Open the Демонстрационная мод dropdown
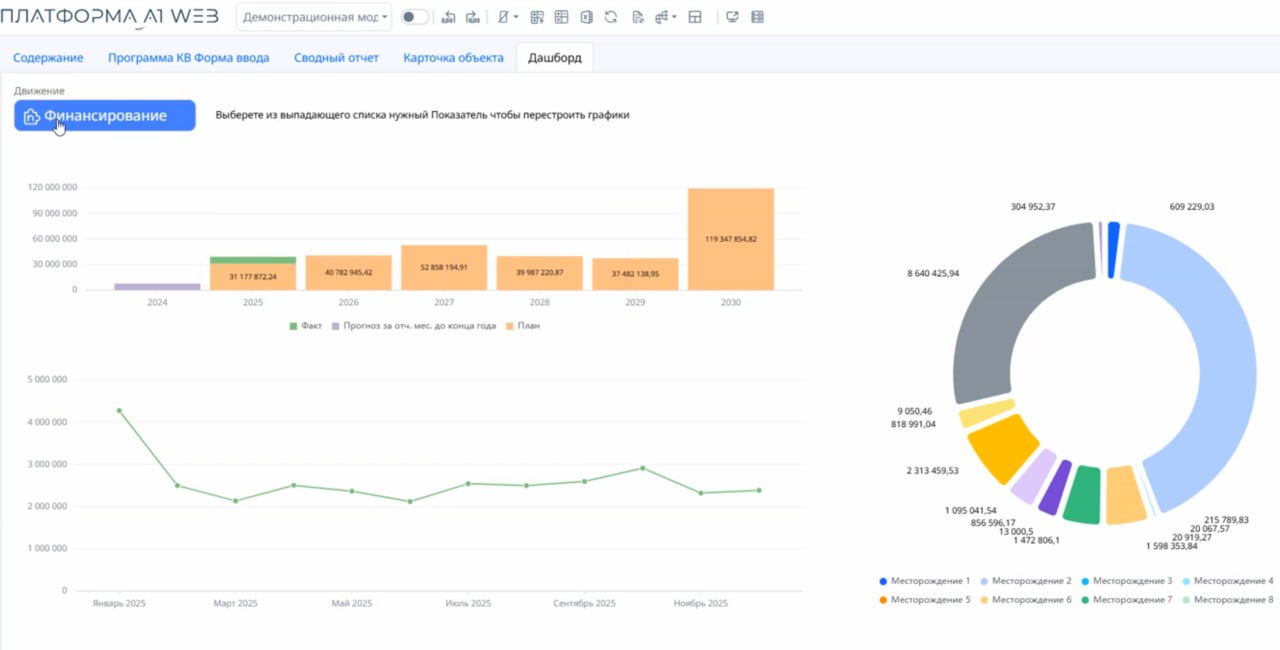Image resolution: width=1280 pixels, height=650 pixels. click(x=314, y=17)
